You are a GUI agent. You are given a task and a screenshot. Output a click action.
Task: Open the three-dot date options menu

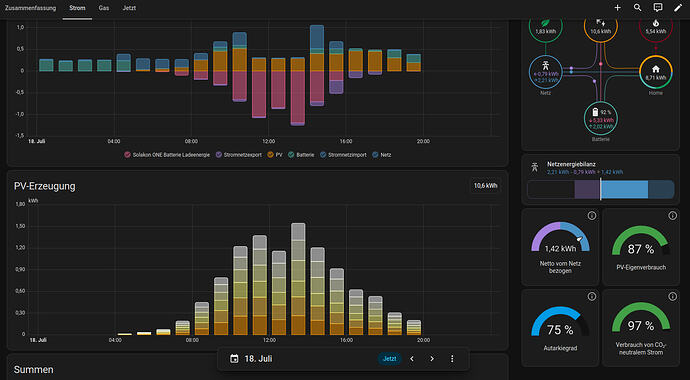452,359
